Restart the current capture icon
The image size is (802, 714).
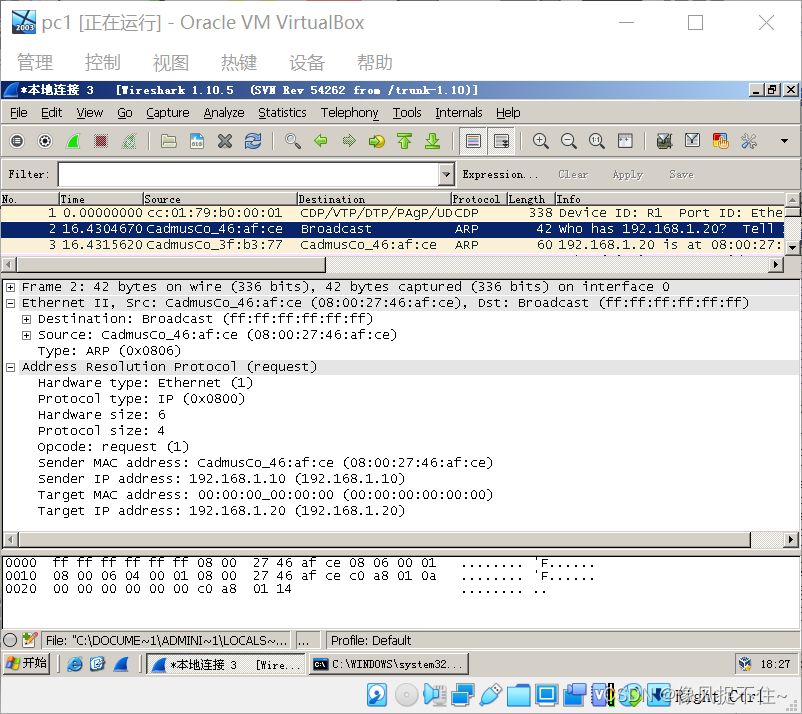point(129,141)
